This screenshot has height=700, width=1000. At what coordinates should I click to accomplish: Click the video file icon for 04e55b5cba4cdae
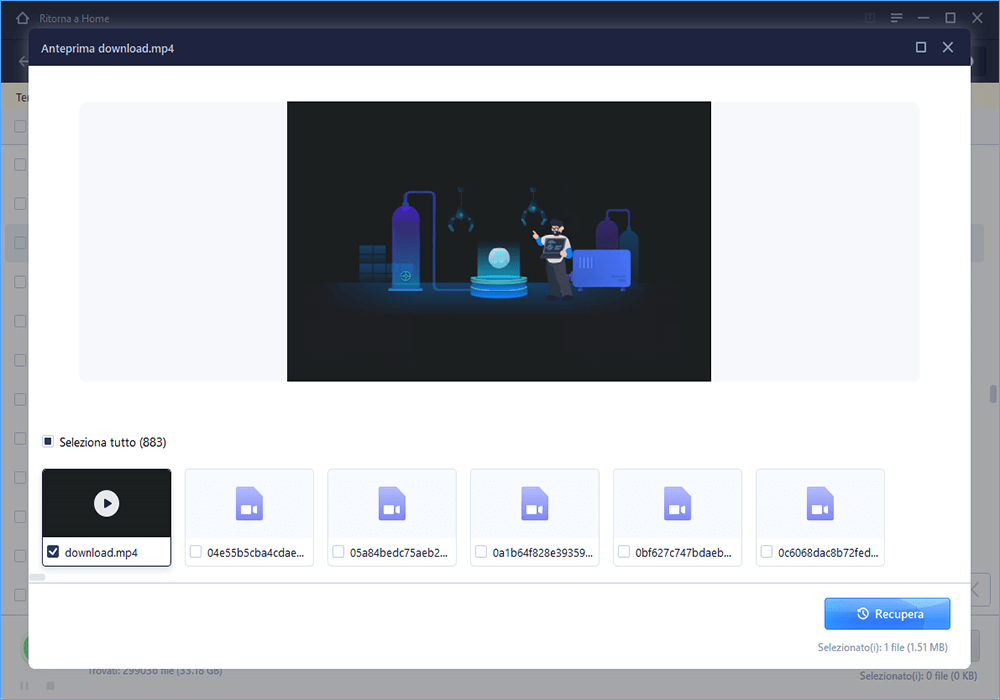249,504
